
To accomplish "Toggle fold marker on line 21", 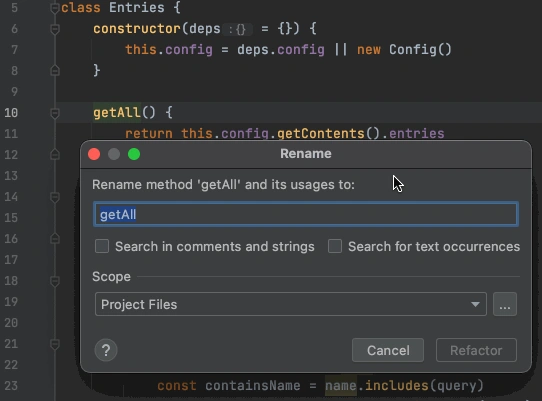I will [55, 344].
